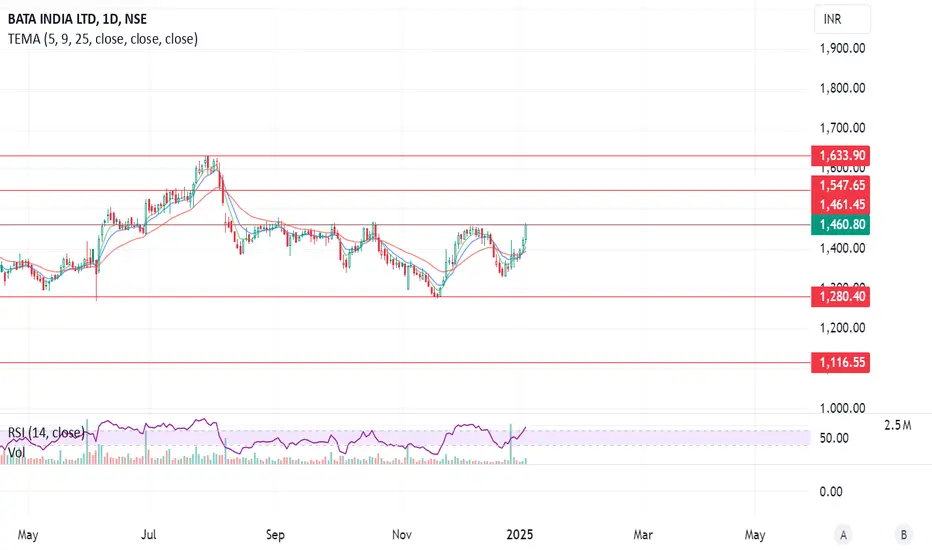
Task: Click the 1,200.00 price axis value
Action: pyautogui.click(x=842, y=328)
